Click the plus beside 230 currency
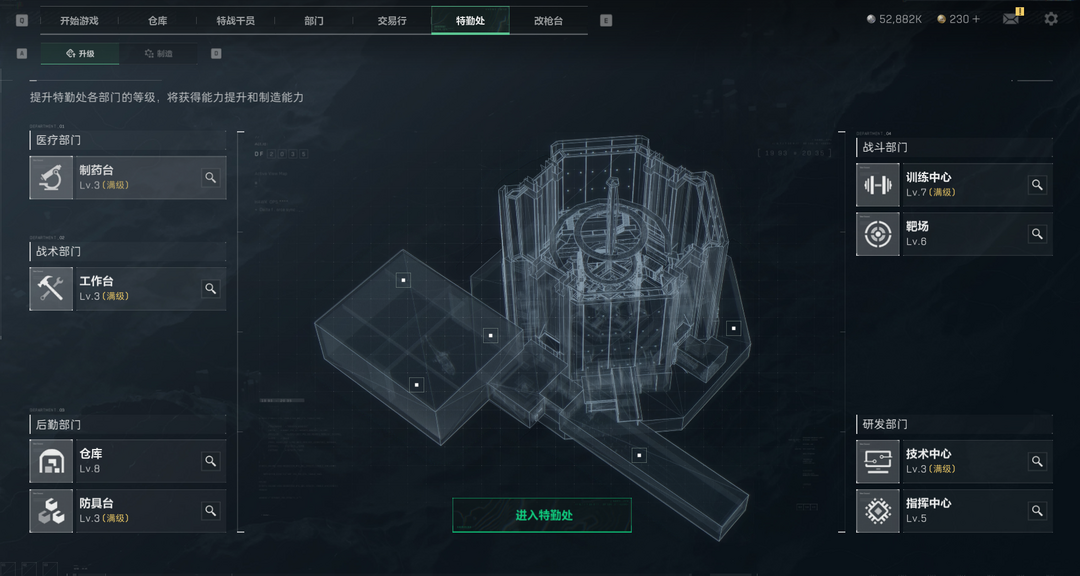The height and width of the screenshot is (576, 1080). tap(975, 19)
